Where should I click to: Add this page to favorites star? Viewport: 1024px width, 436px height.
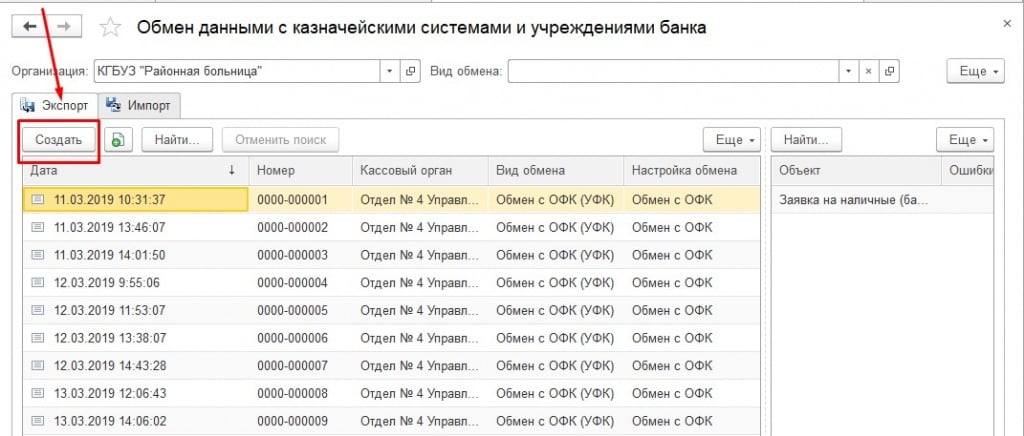110,28
